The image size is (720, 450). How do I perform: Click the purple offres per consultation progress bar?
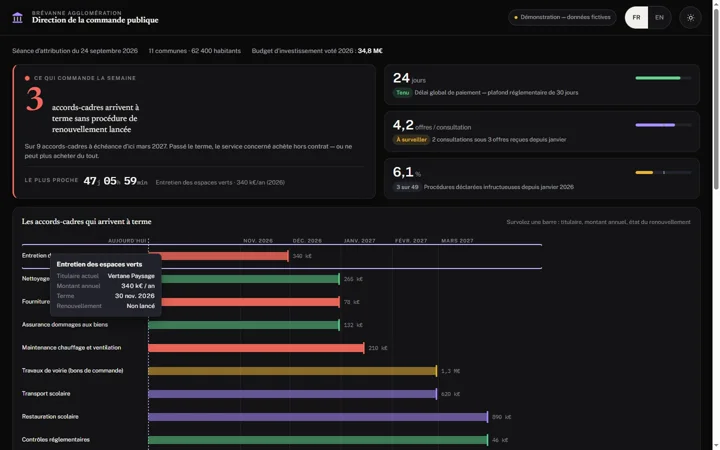point(663,125)
